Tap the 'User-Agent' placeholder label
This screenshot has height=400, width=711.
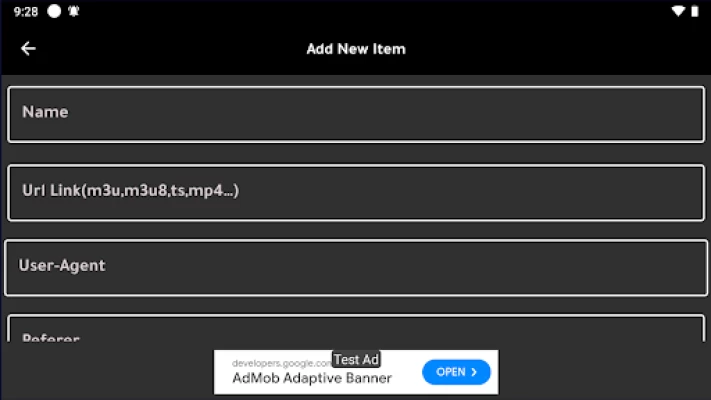62,265
